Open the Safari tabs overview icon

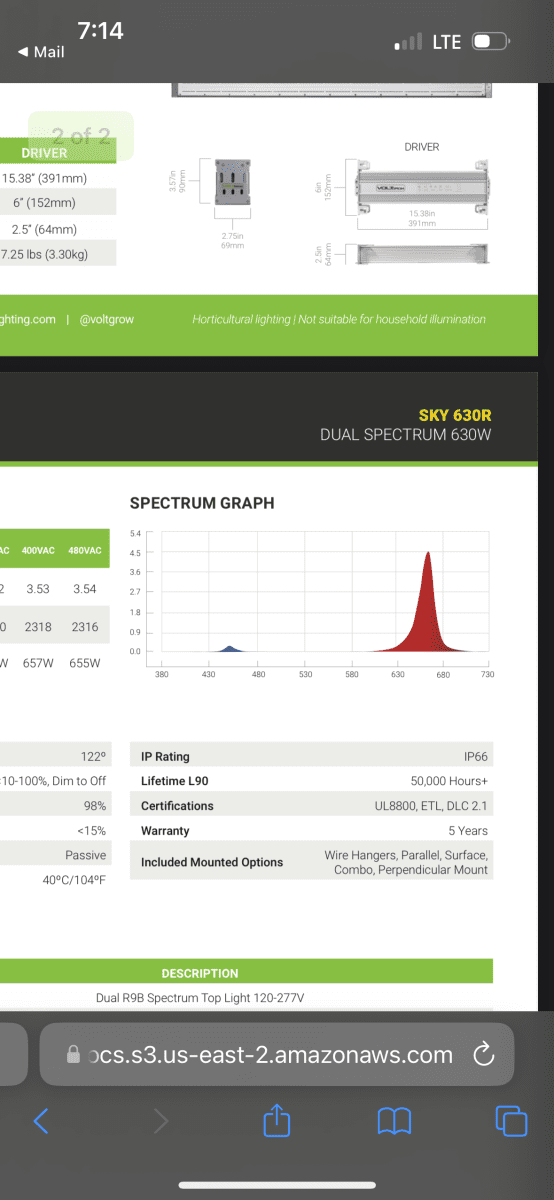511,1121
